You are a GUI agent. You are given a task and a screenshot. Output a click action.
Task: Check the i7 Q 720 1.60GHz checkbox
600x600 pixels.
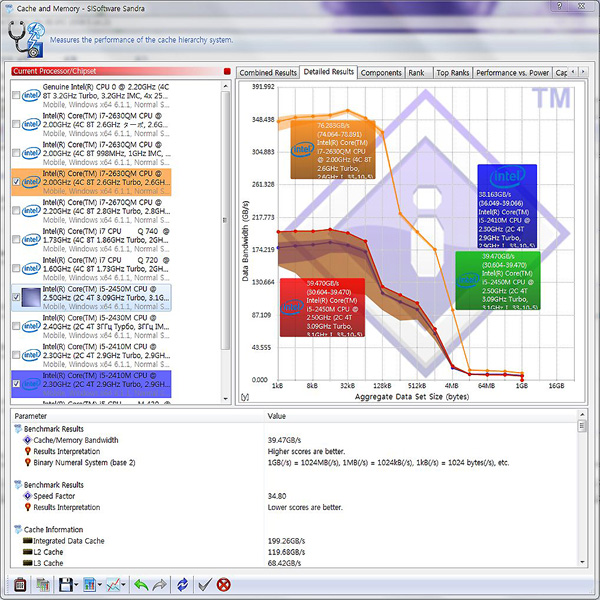16,268
